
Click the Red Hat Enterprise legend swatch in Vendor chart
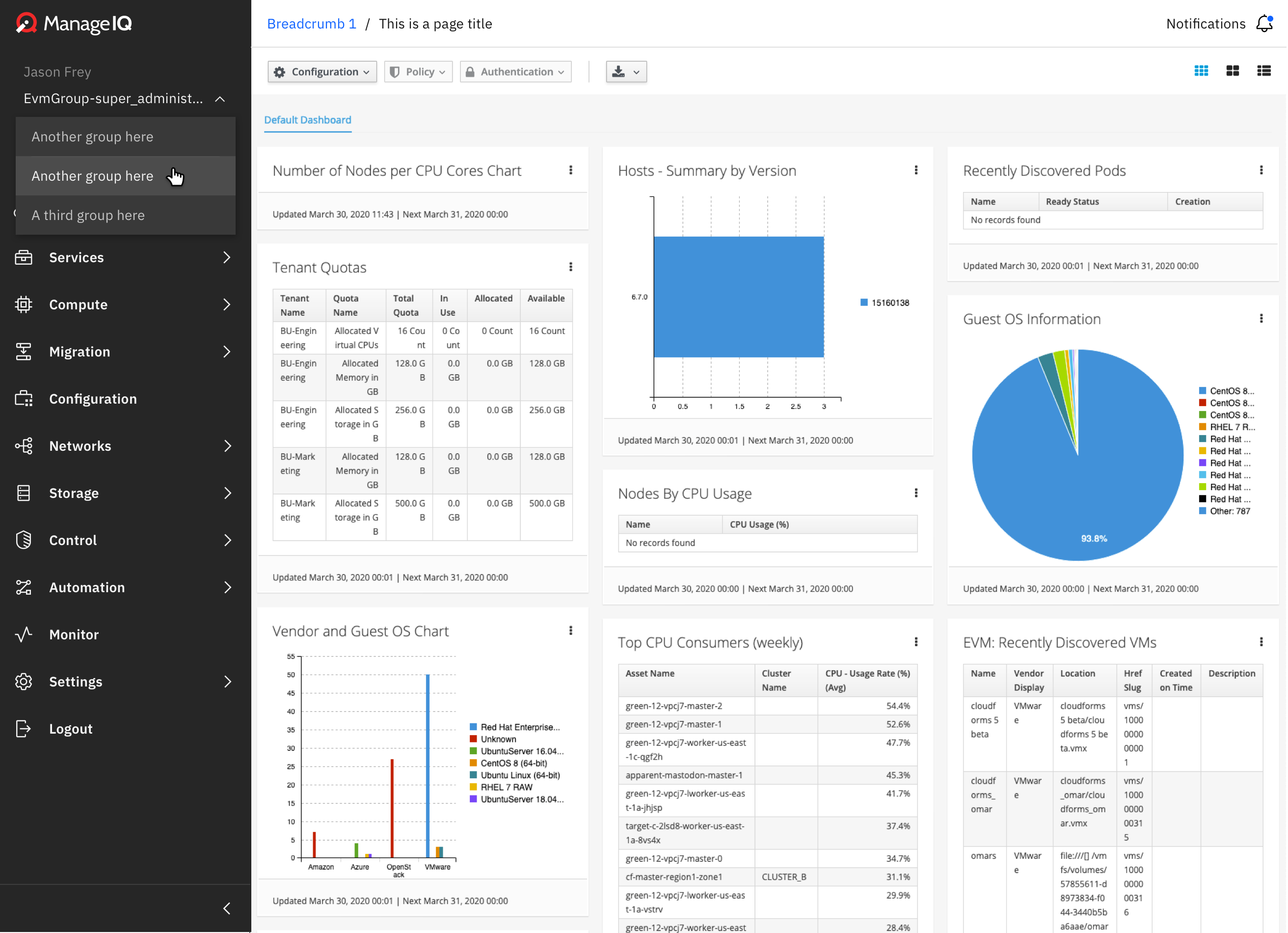click(473, 727)
